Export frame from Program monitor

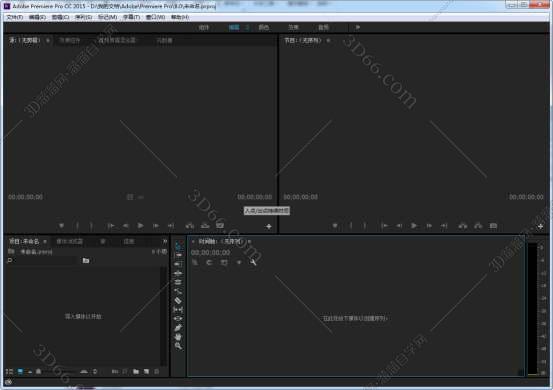click(x=493, y=226)
